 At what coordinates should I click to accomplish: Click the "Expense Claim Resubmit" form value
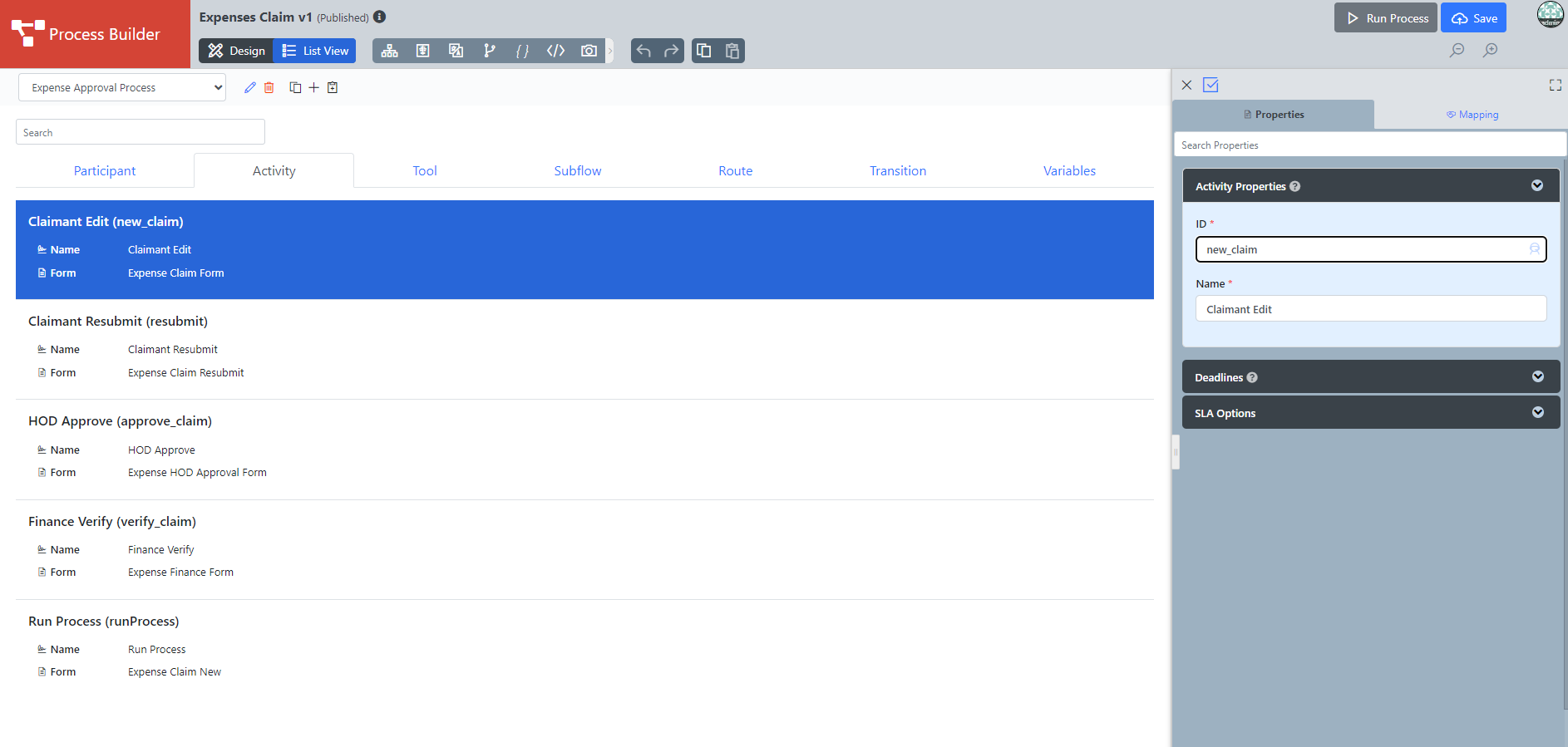pyautogui.click(x=186, y=373)
